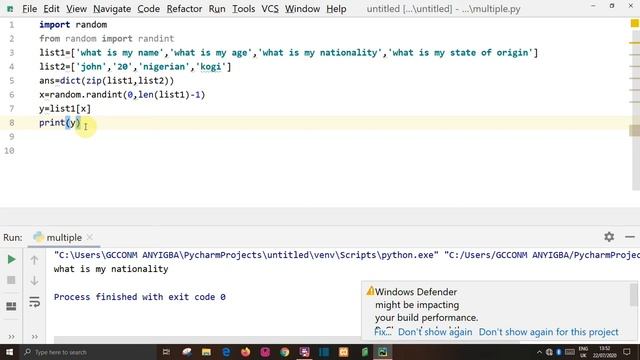Click 'what is my name' string

[x=120, y=53]
